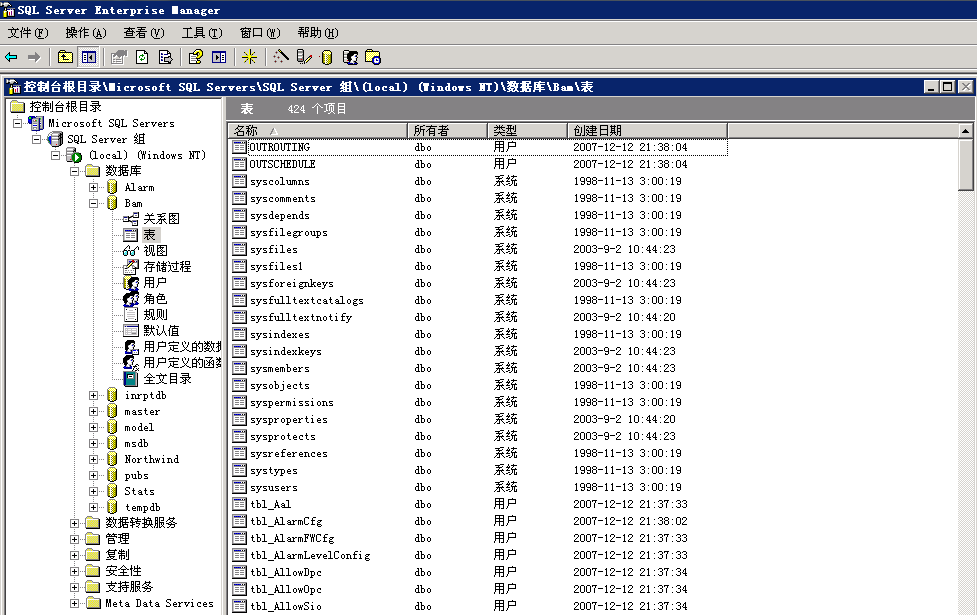
Task: Click the New Database cylinder icon
Action: [326, 57]
